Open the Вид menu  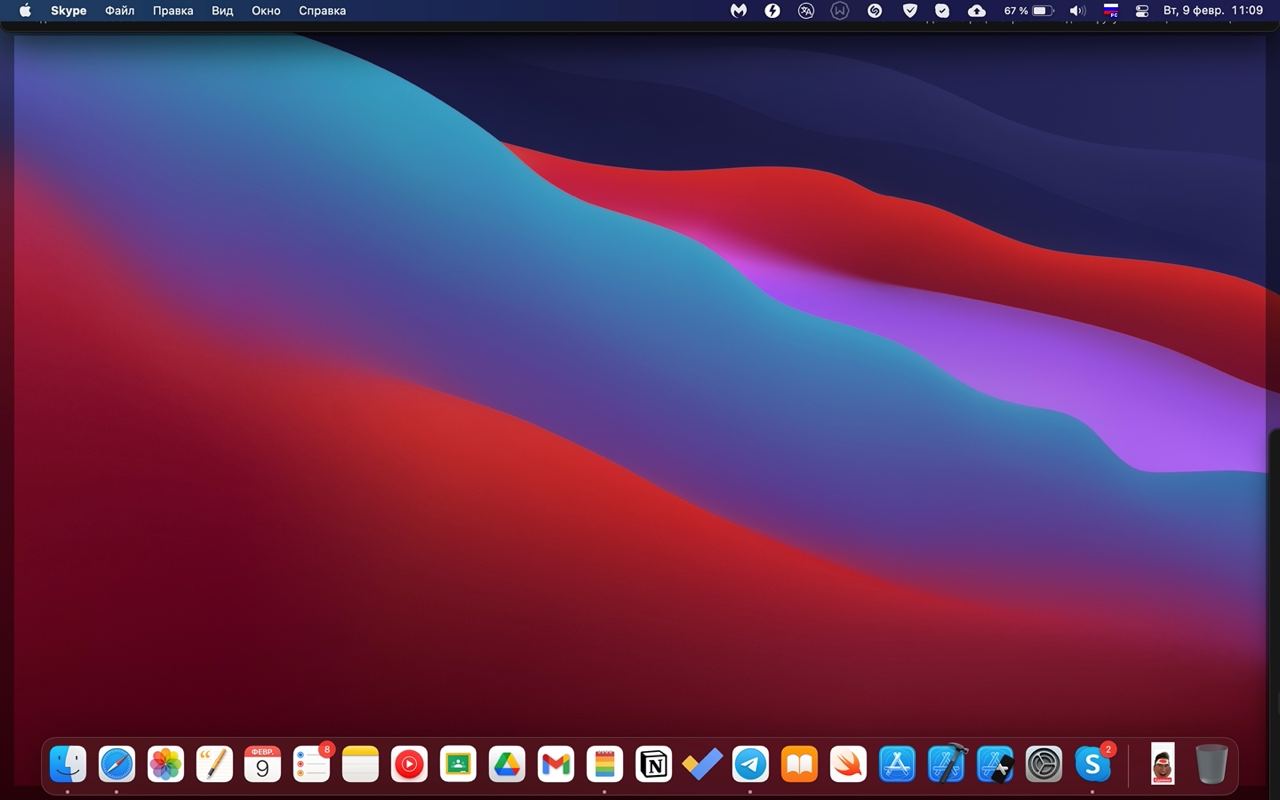coord(222,10)
